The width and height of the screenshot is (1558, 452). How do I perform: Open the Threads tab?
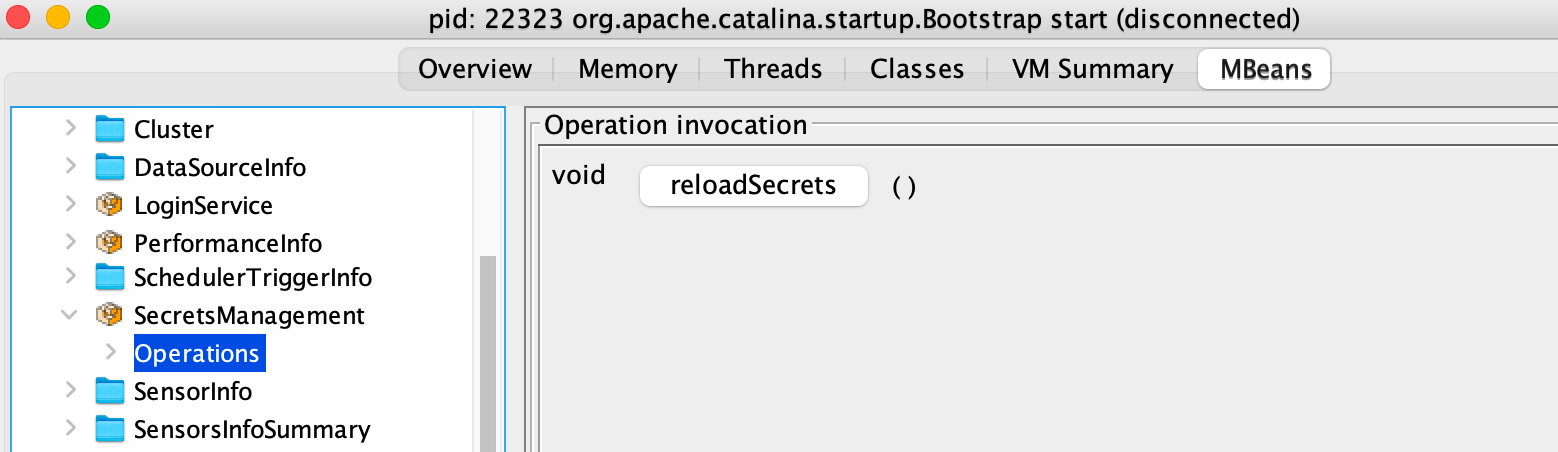[x=773, y=69]
